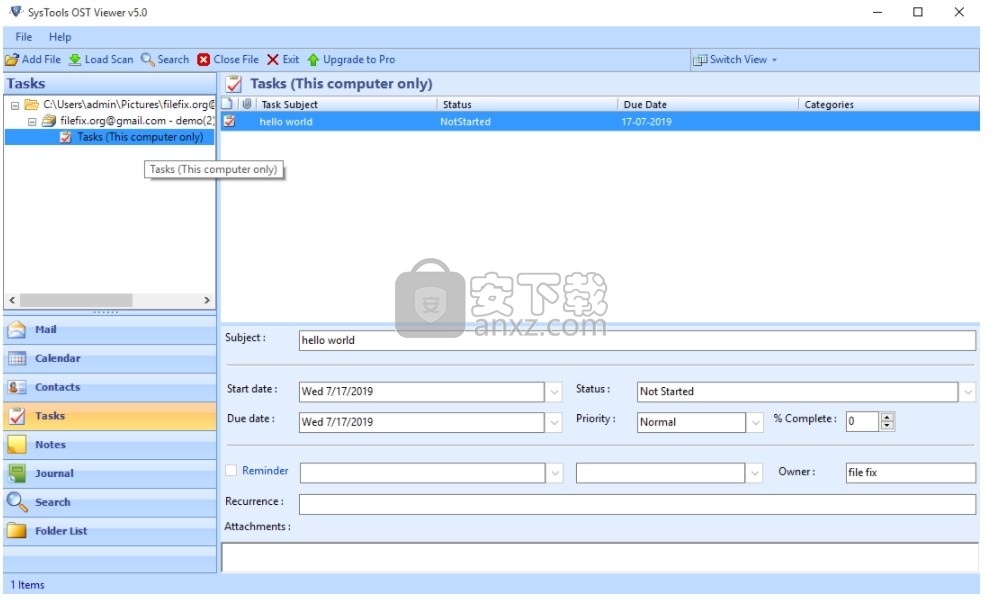Open the Status dropdown arrow
Viewport: 1007px width, 600px height.
(x=968, y=392)
